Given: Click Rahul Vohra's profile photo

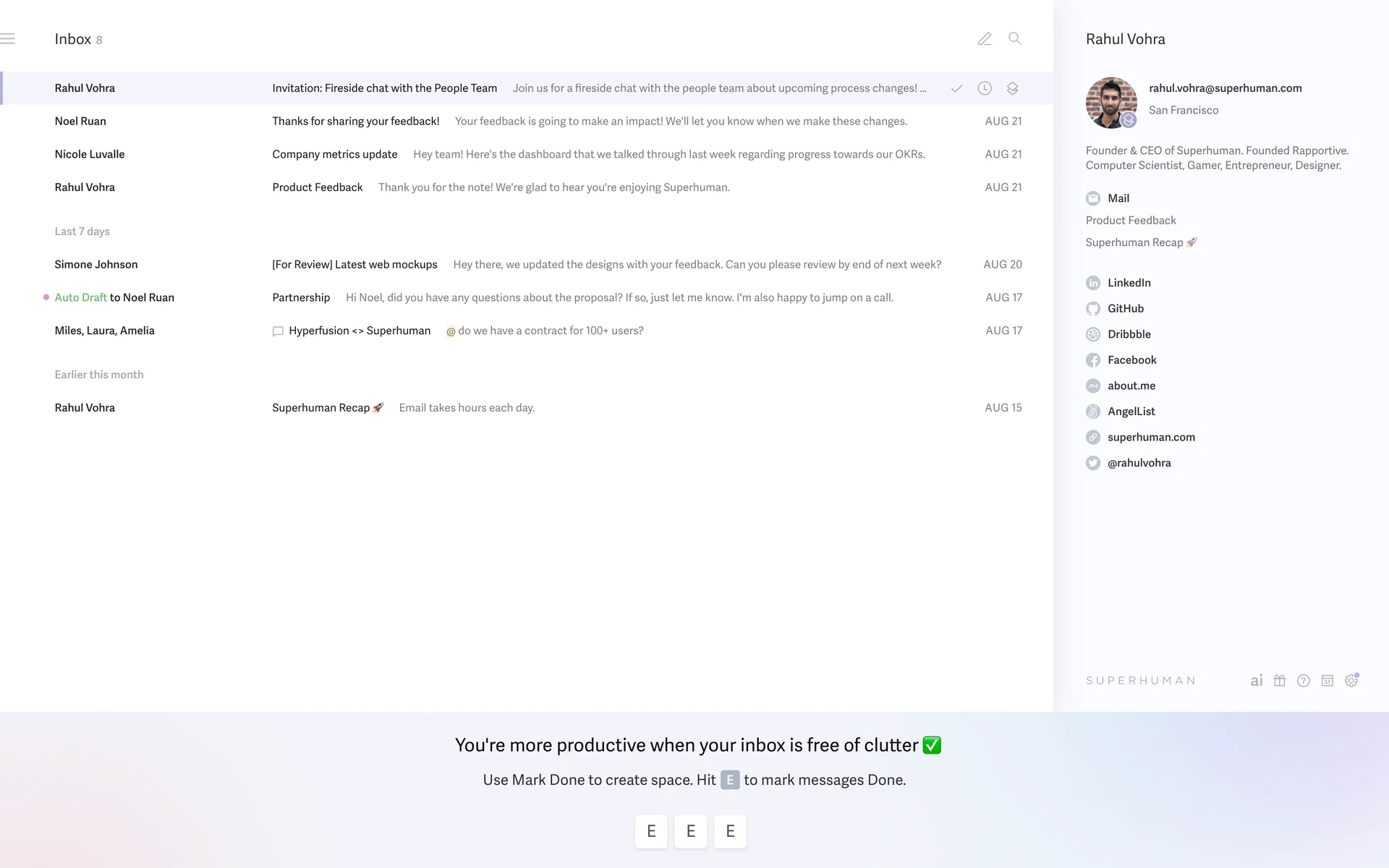Looking at the screenshot, I should (x=1110, y=103).
